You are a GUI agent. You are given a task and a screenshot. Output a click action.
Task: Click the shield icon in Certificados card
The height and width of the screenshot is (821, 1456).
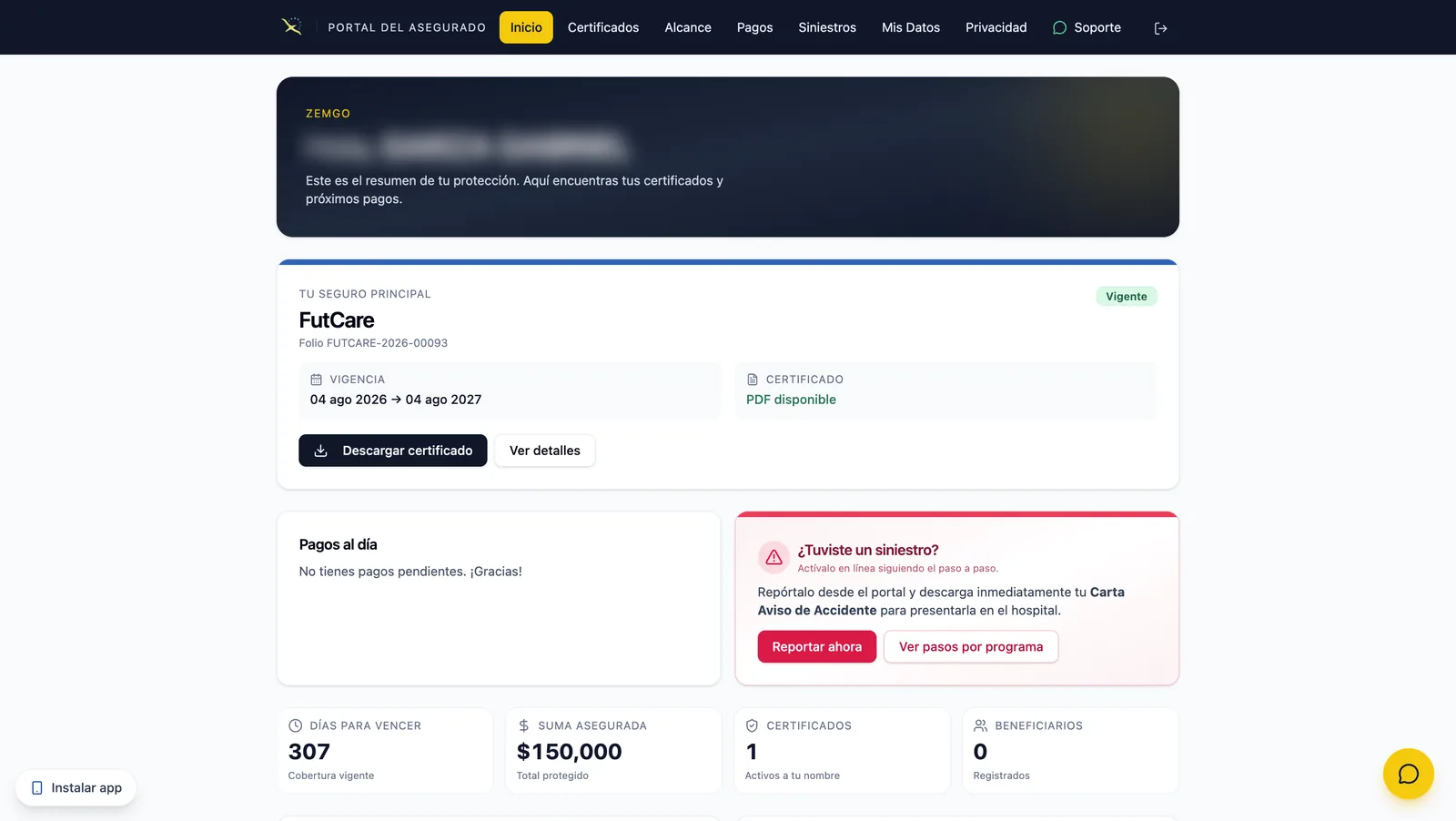pyautogui.click(x=752, y=725)
